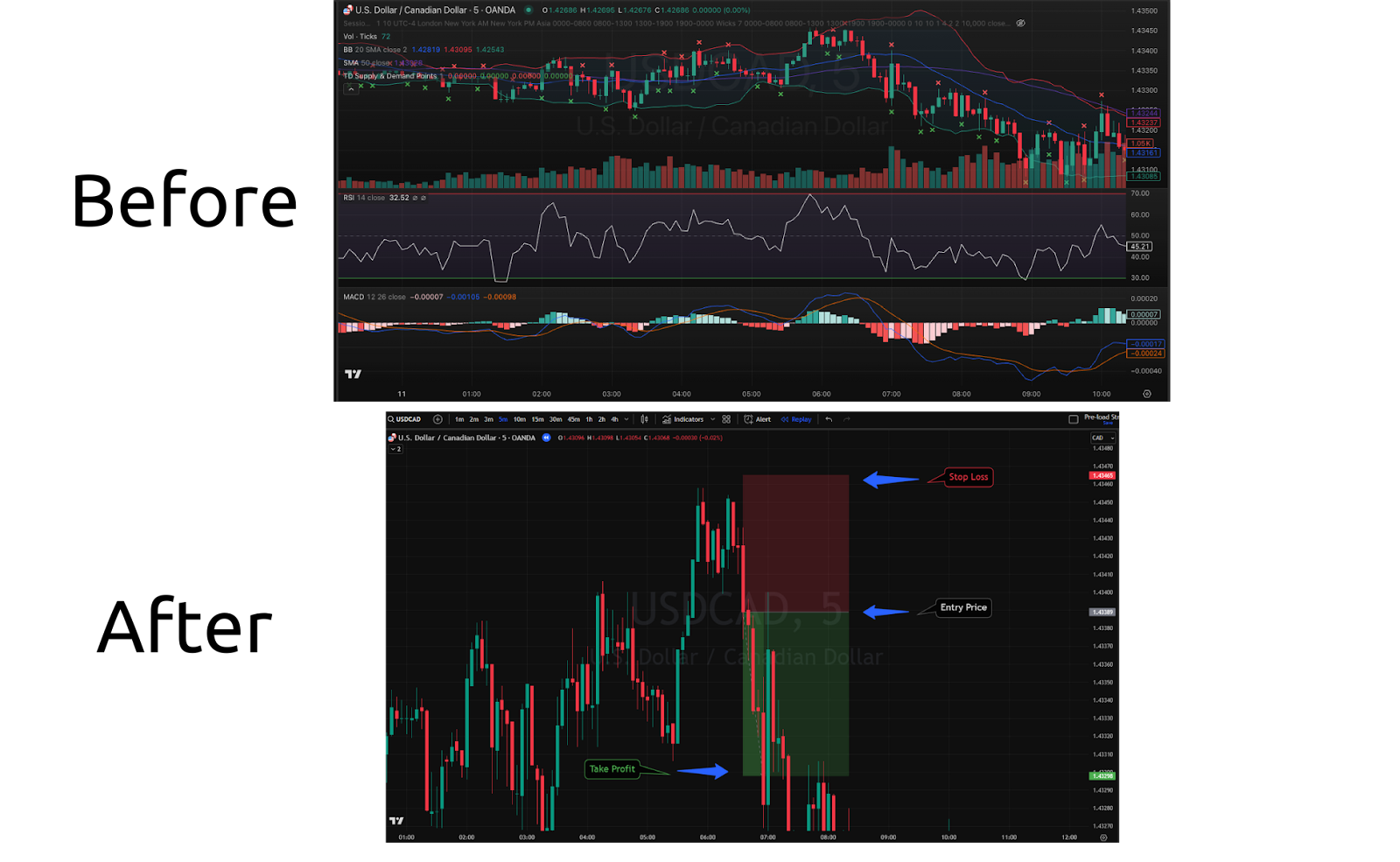Click the MACD -0.00024 value label
Screen dimensions: 1400x862
point(1144,354)
